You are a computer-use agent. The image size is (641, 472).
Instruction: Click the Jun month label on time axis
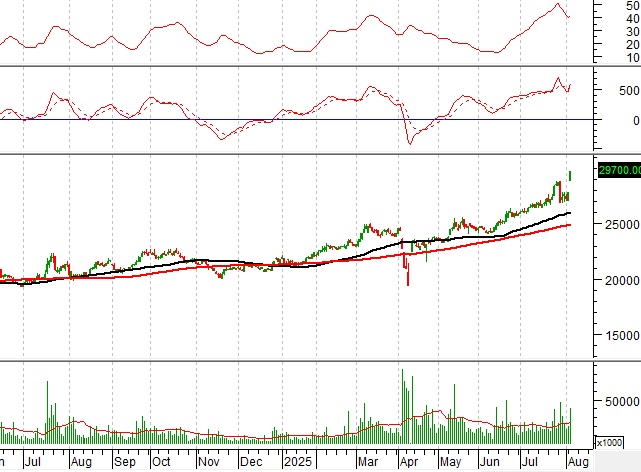[489, 463]
